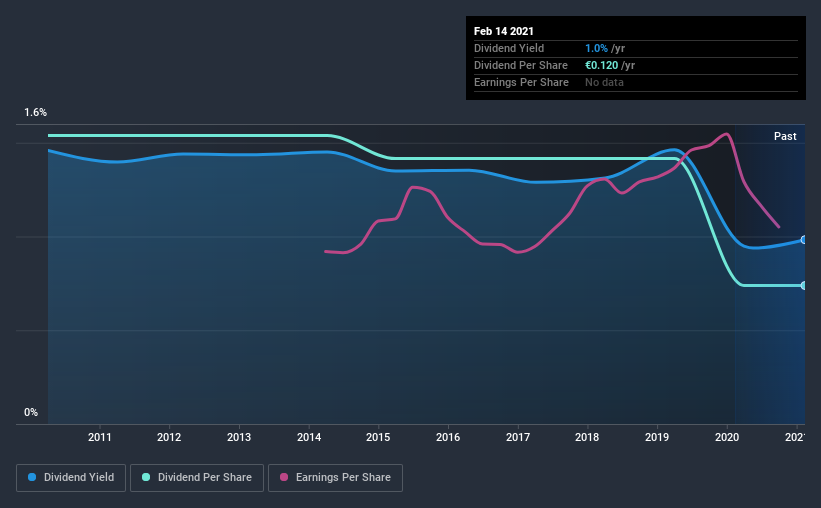Click the 2020 x-axis label
The width and height of the screenshot is (821, 508).
[727, 437]
